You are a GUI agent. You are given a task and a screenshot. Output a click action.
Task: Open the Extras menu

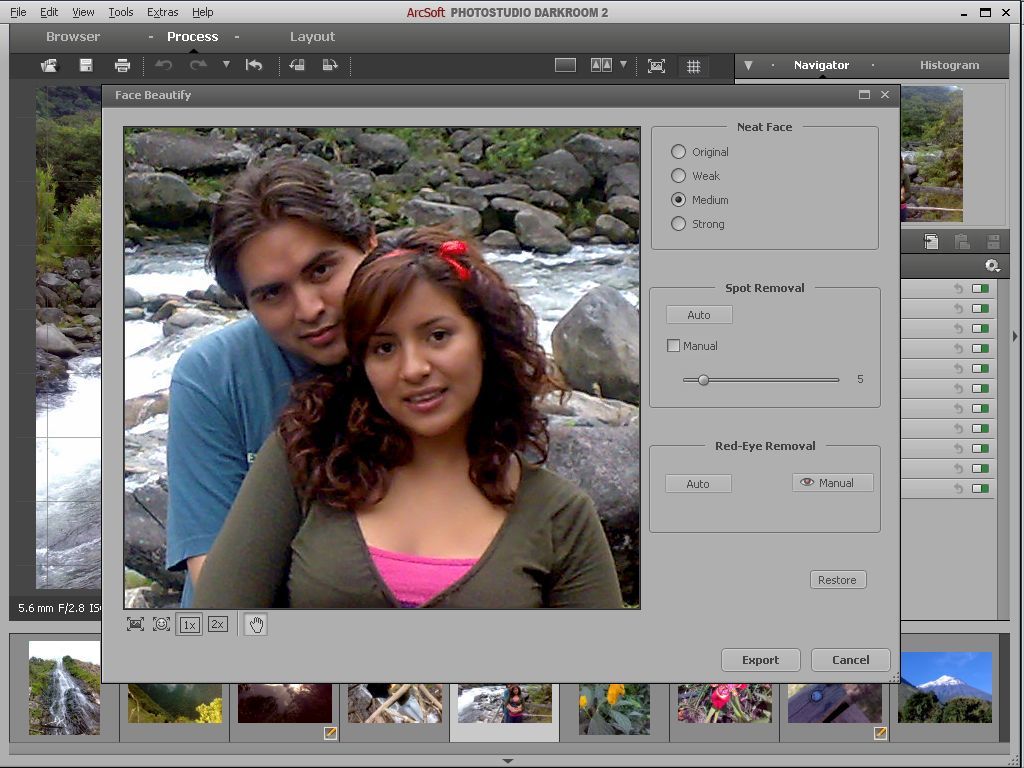(x=162, y=12)
